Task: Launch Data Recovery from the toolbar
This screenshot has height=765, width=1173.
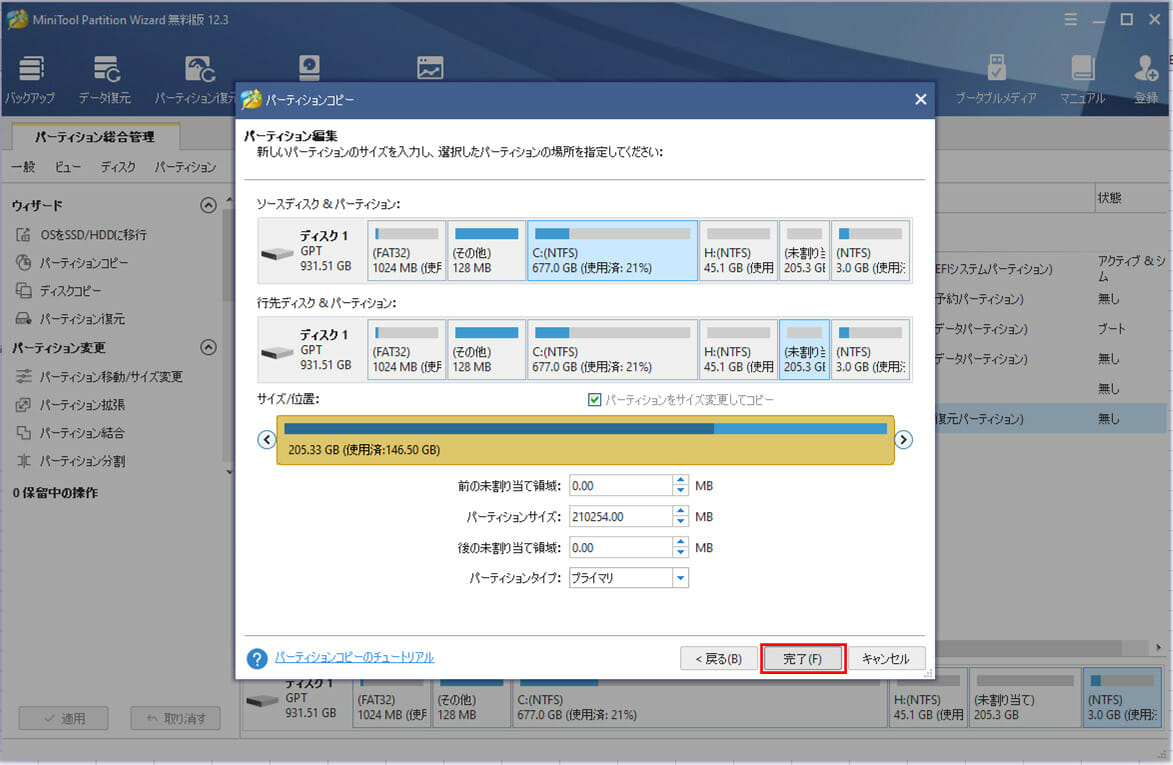Action: pos(105,79)
